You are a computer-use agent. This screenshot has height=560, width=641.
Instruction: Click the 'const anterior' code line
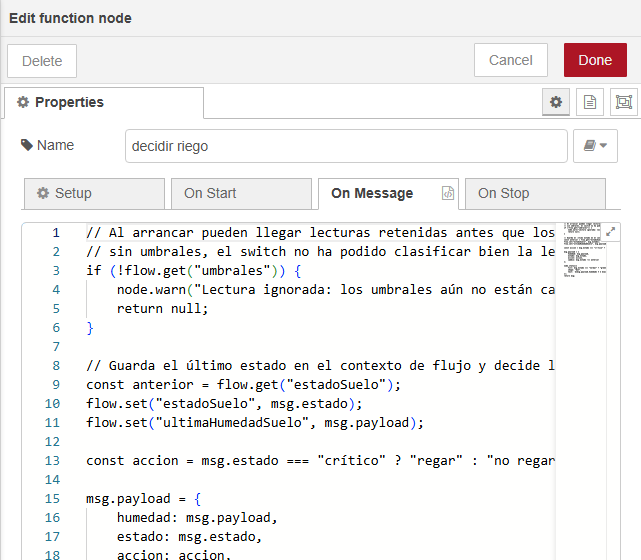tap(243, 385)
